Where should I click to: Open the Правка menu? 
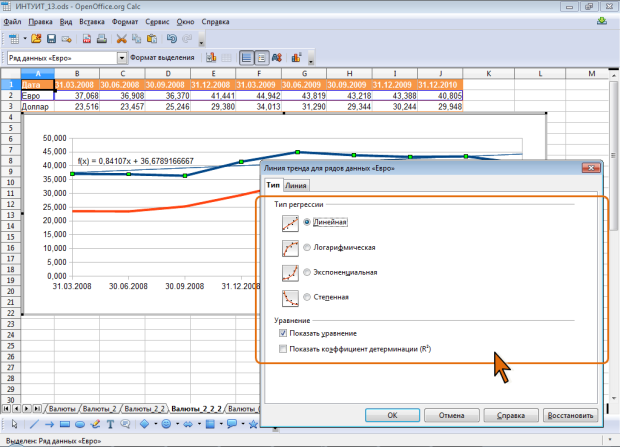point(40,22)
